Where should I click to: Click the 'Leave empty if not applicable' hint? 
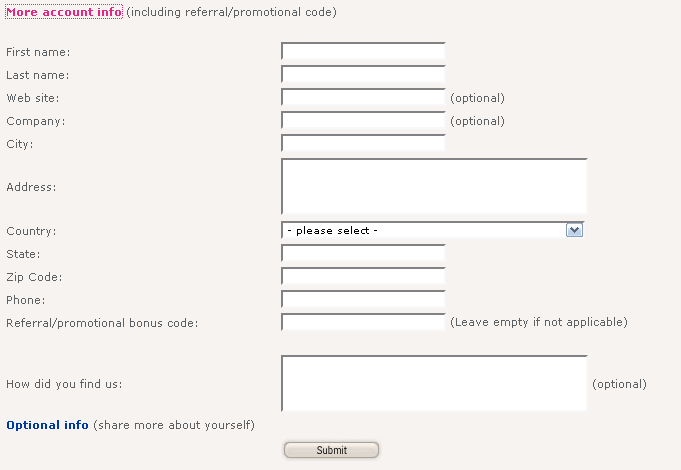538,322
